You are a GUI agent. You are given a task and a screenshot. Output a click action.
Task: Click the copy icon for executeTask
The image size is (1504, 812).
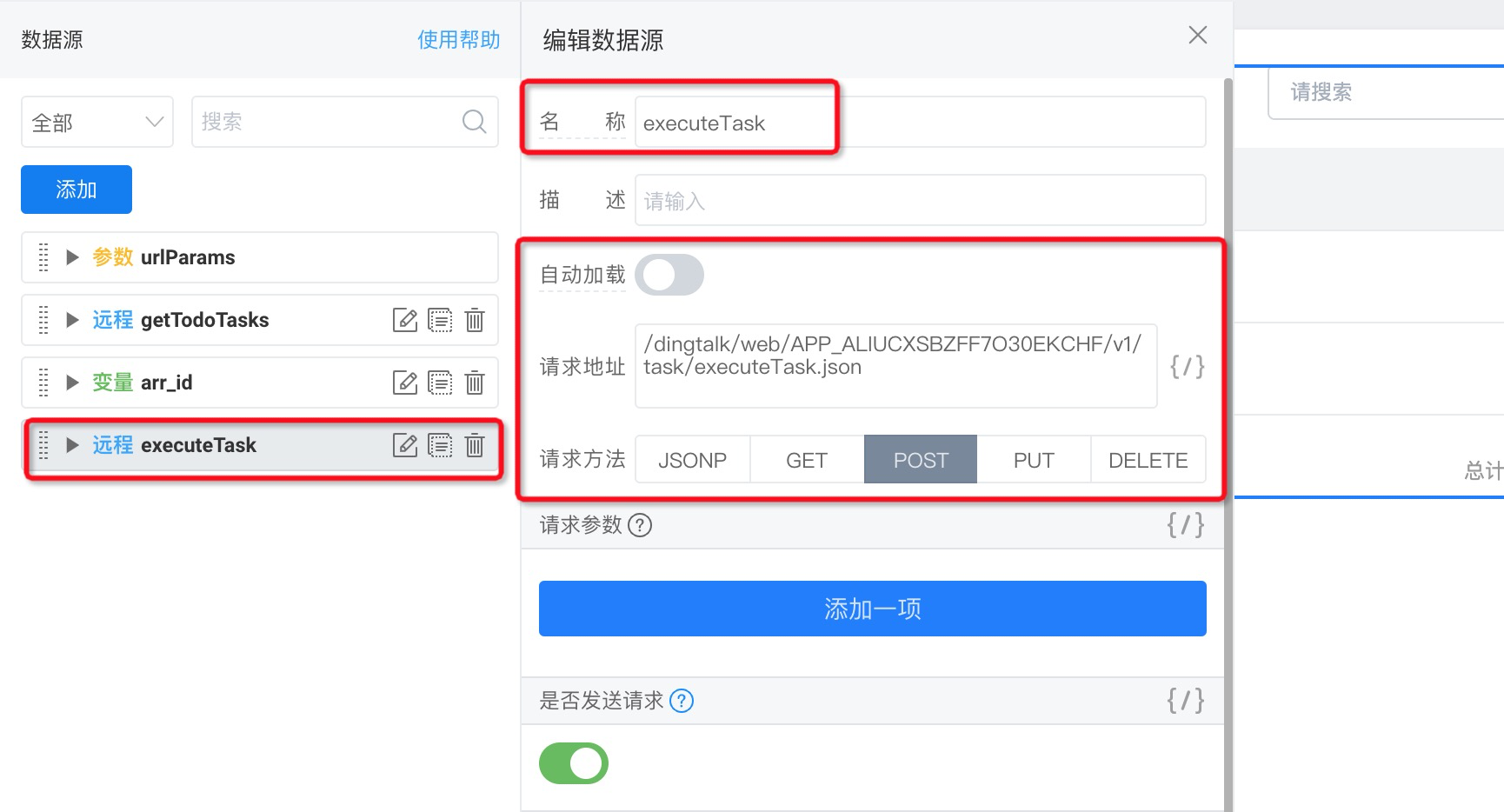(x=440, y=445)
